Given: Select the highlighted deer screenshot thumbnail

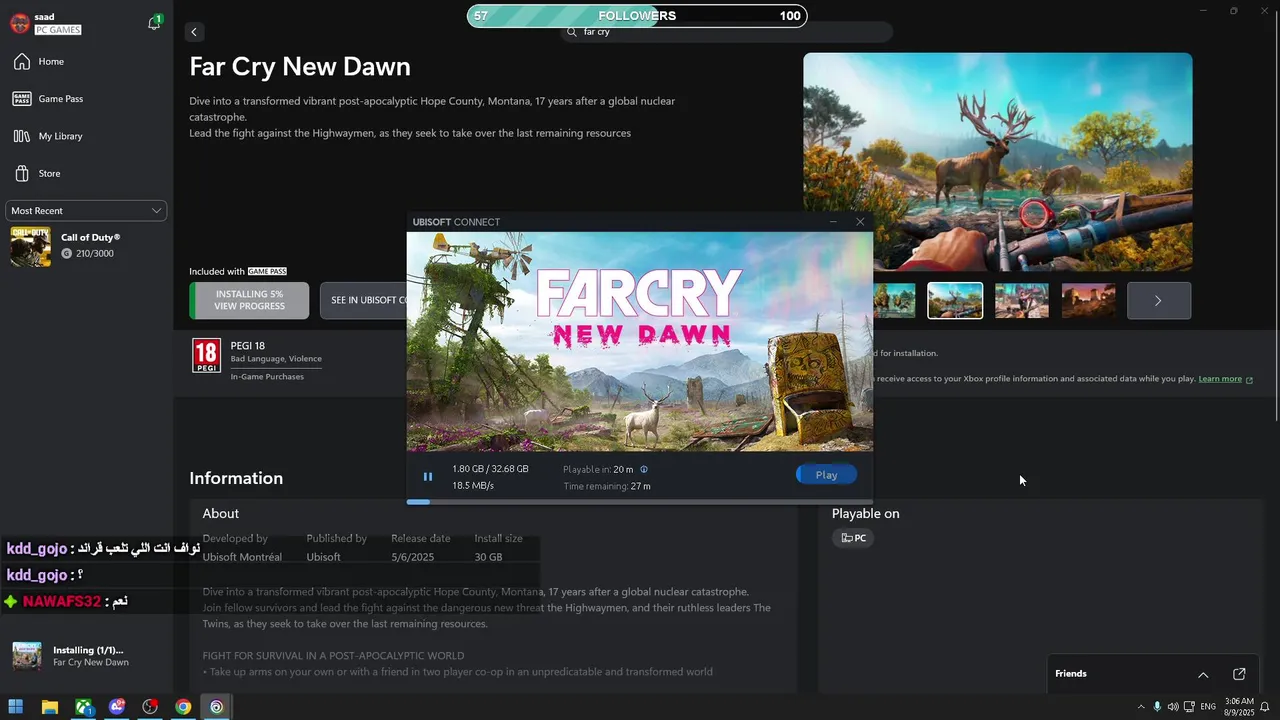Looking at the screenshot, I should [955, 301].
